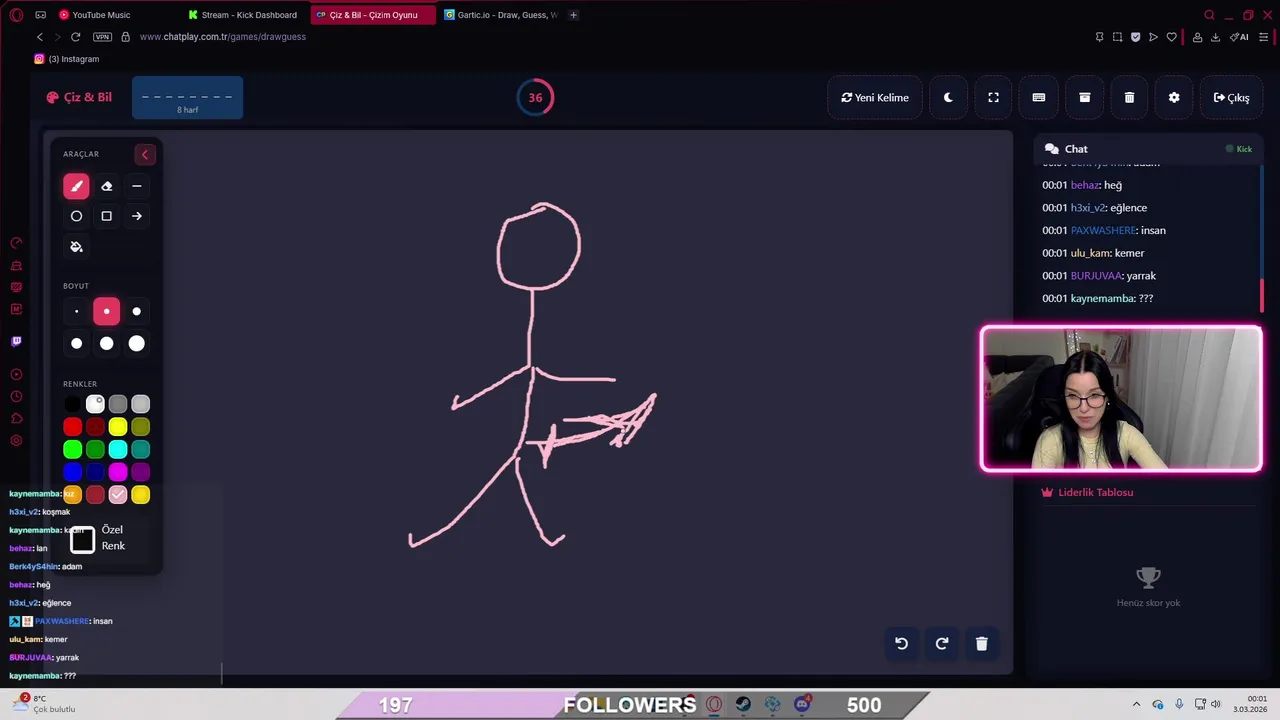Open the archive box icon
This screenshot has width=1280, height=720.
coord(1084,97)
